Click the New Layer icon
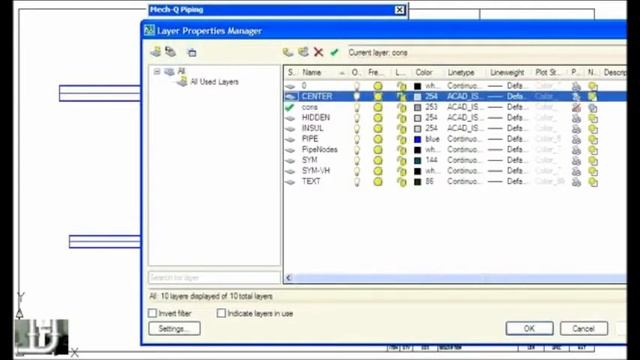The image size is (640, 360). [288, 52]
